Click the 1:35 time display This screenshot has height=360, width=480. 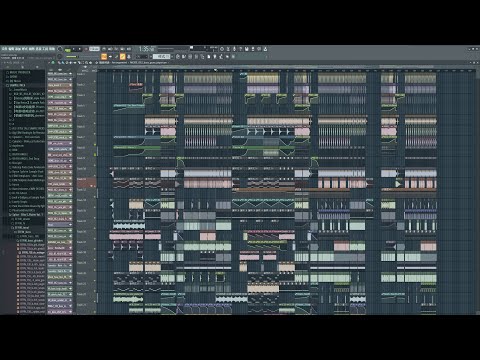[147, 49]
